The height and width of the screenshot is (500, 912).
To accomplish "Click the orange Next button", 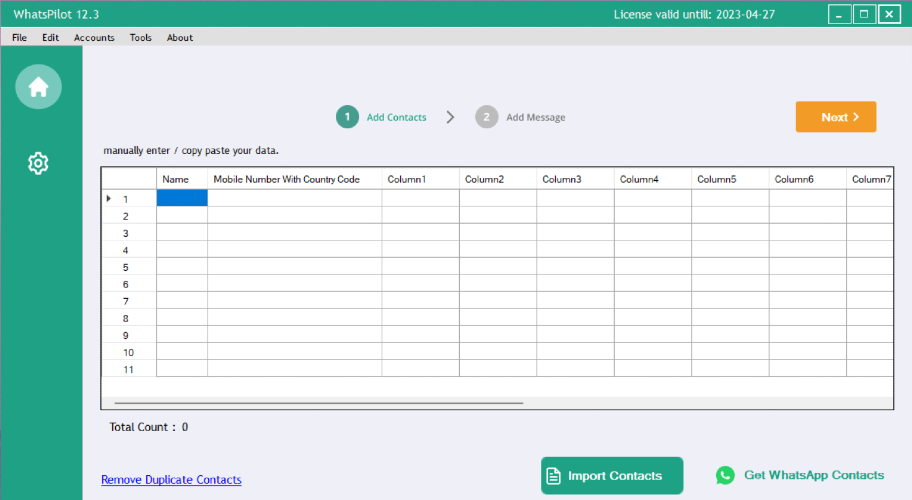I will pyautogui.click(x=836, y=117).
